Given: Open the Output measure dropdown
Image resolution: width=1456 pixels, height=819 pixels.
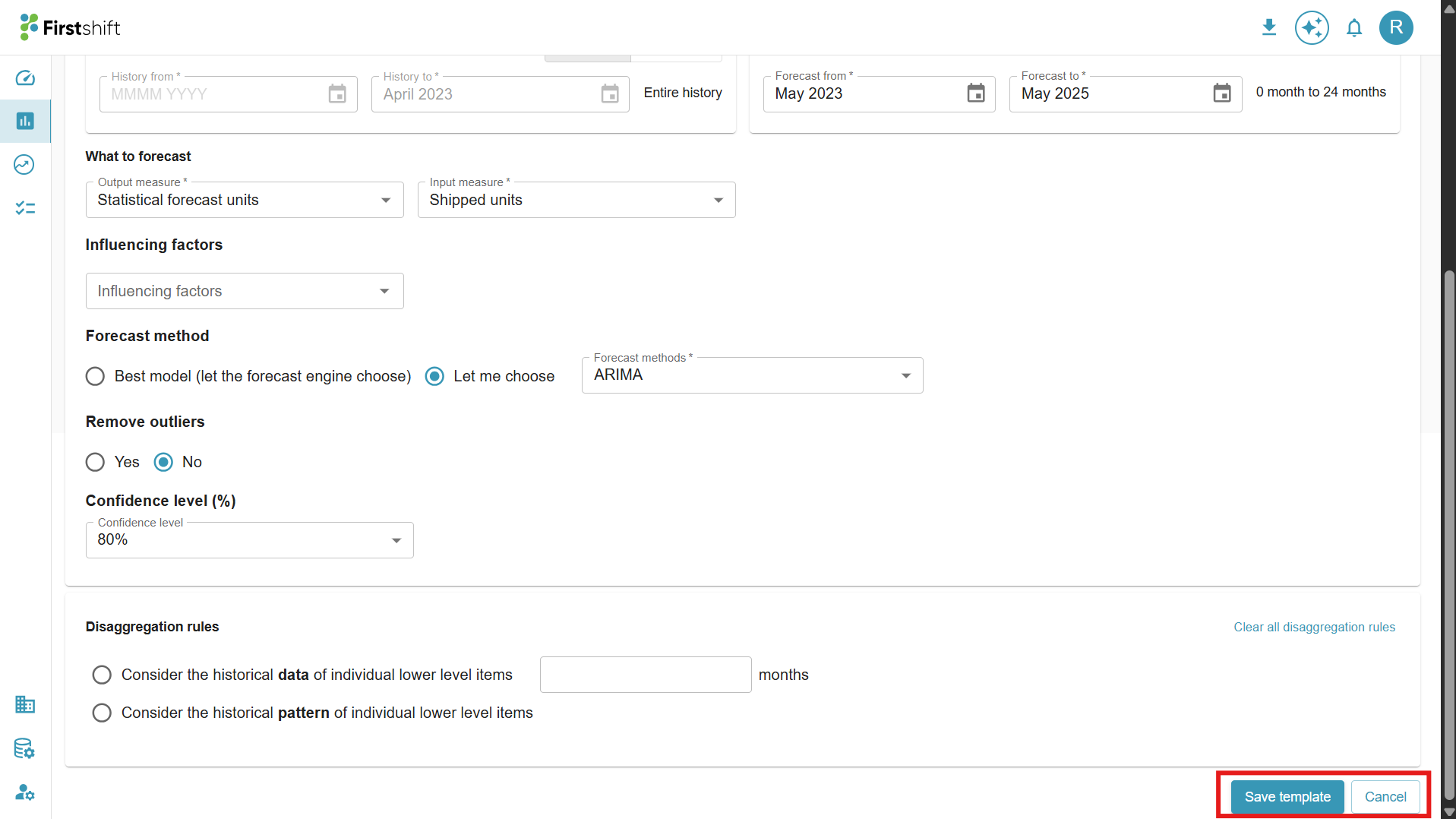Looking at the screenshot, I should 245,200.
